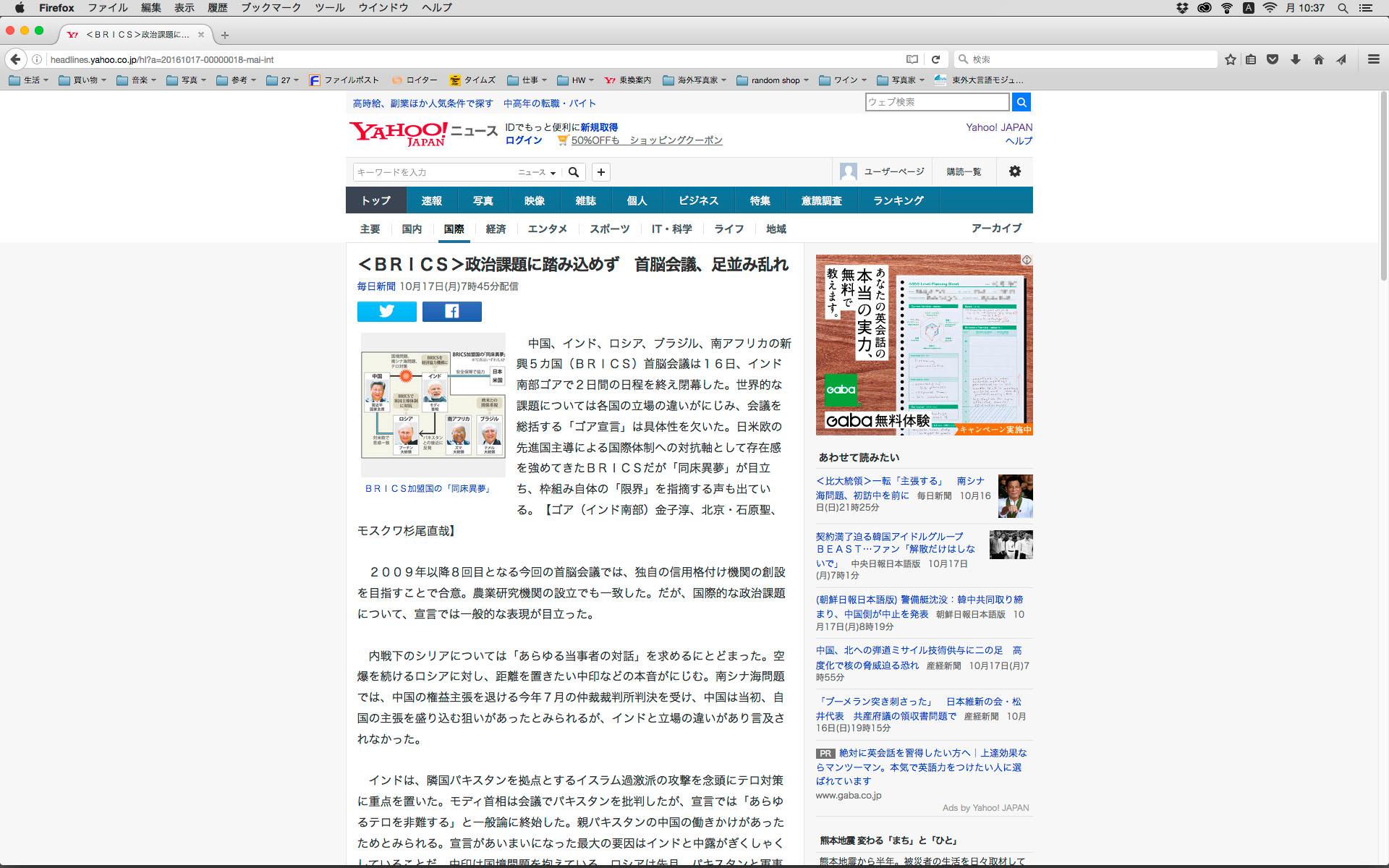Click the Twitter share button
Image resolution: width=1389 pixels, height=868 pixels.
pyautogui.click(x=386, y=311)
